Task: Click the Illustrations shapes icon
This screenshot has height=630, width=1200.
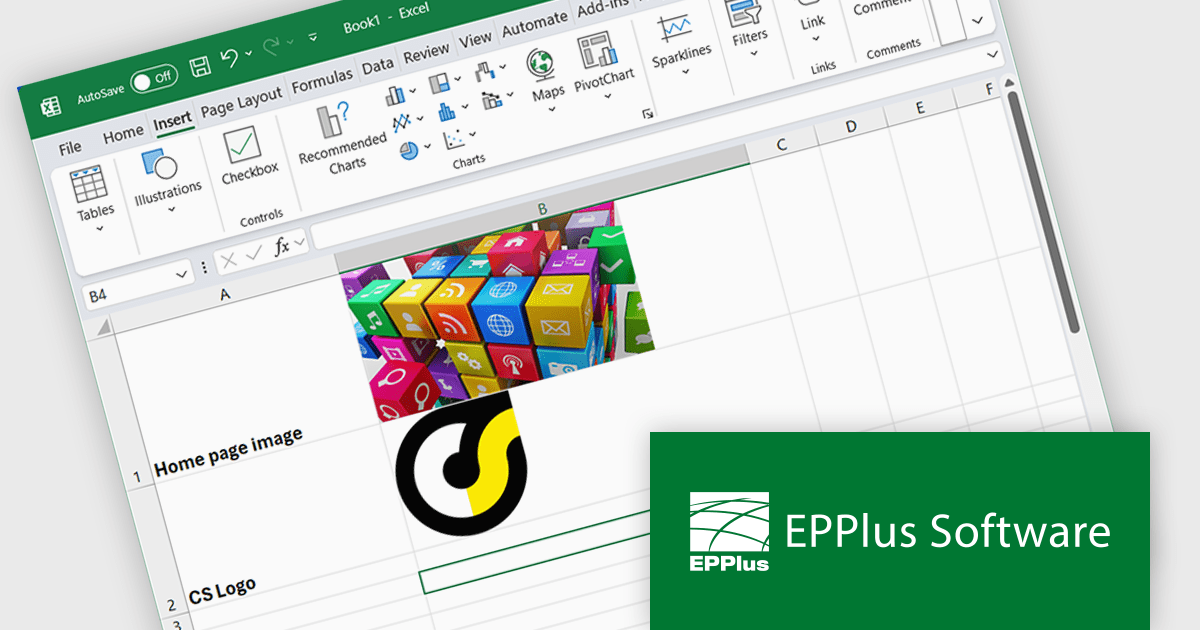Action: 159,164
